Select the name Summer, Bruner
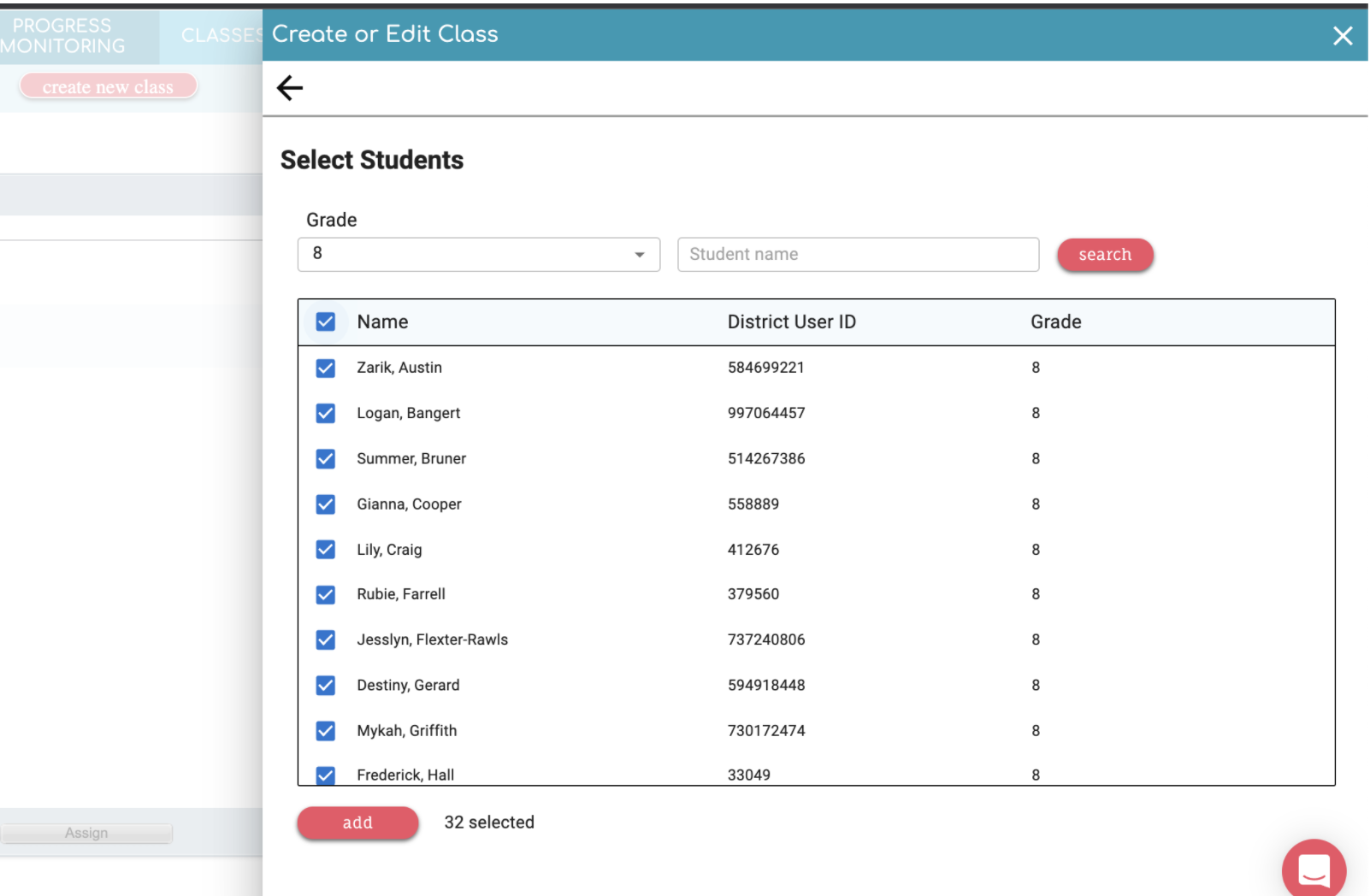The image size is (1370, 896). tap(411, 459)
